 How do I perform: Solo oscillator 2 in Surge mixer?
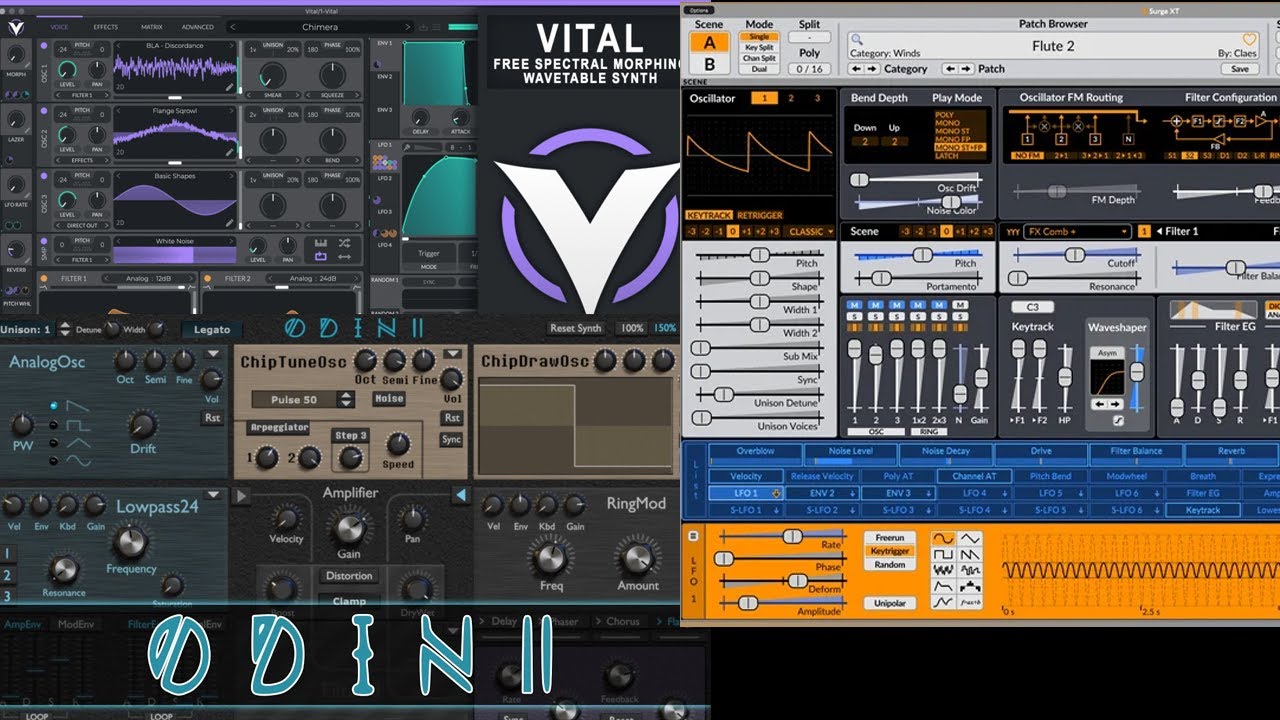click(x=876, y=316)
